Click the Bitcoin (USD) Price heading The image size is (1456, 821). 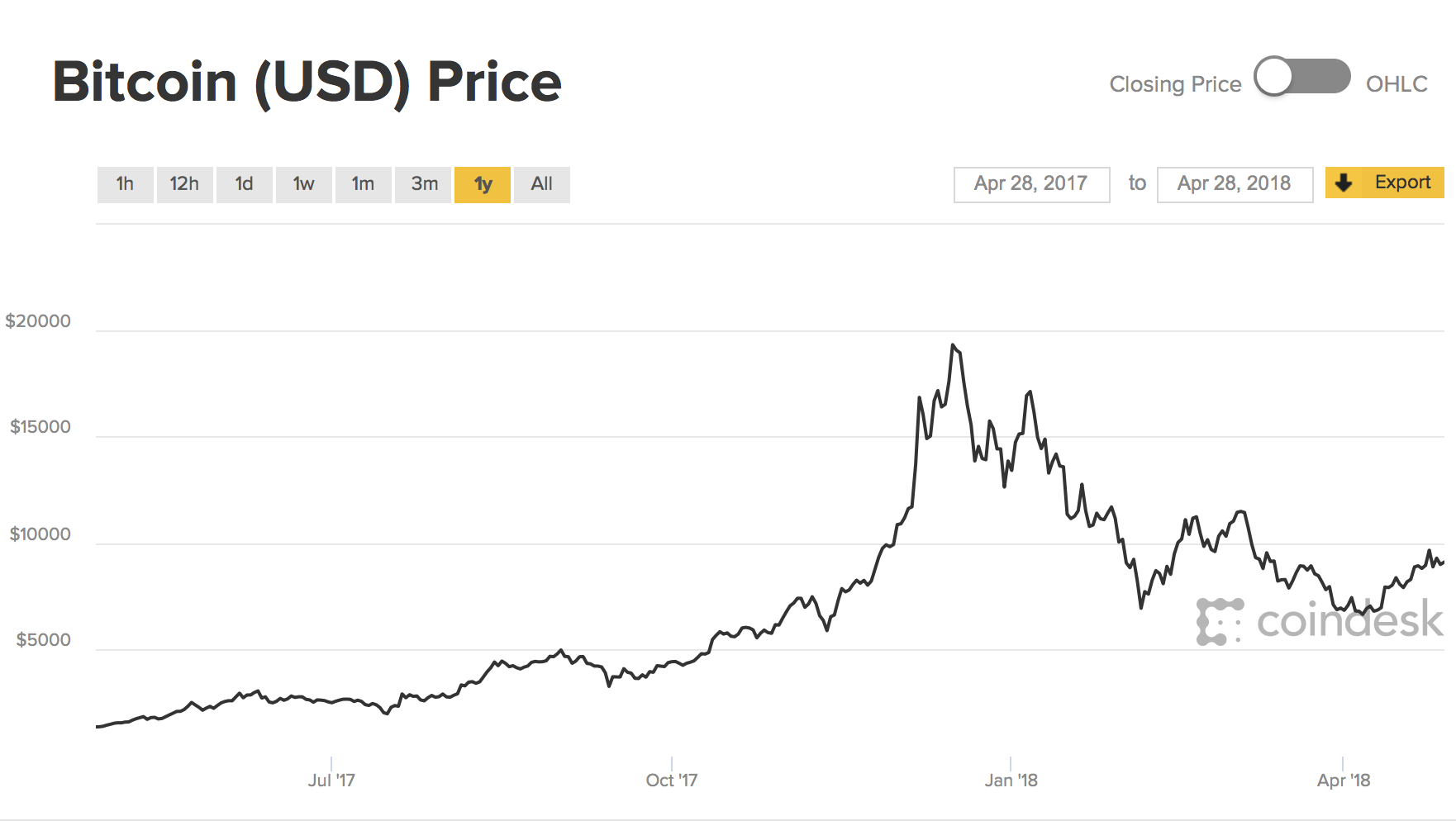(x=307, y=83)
